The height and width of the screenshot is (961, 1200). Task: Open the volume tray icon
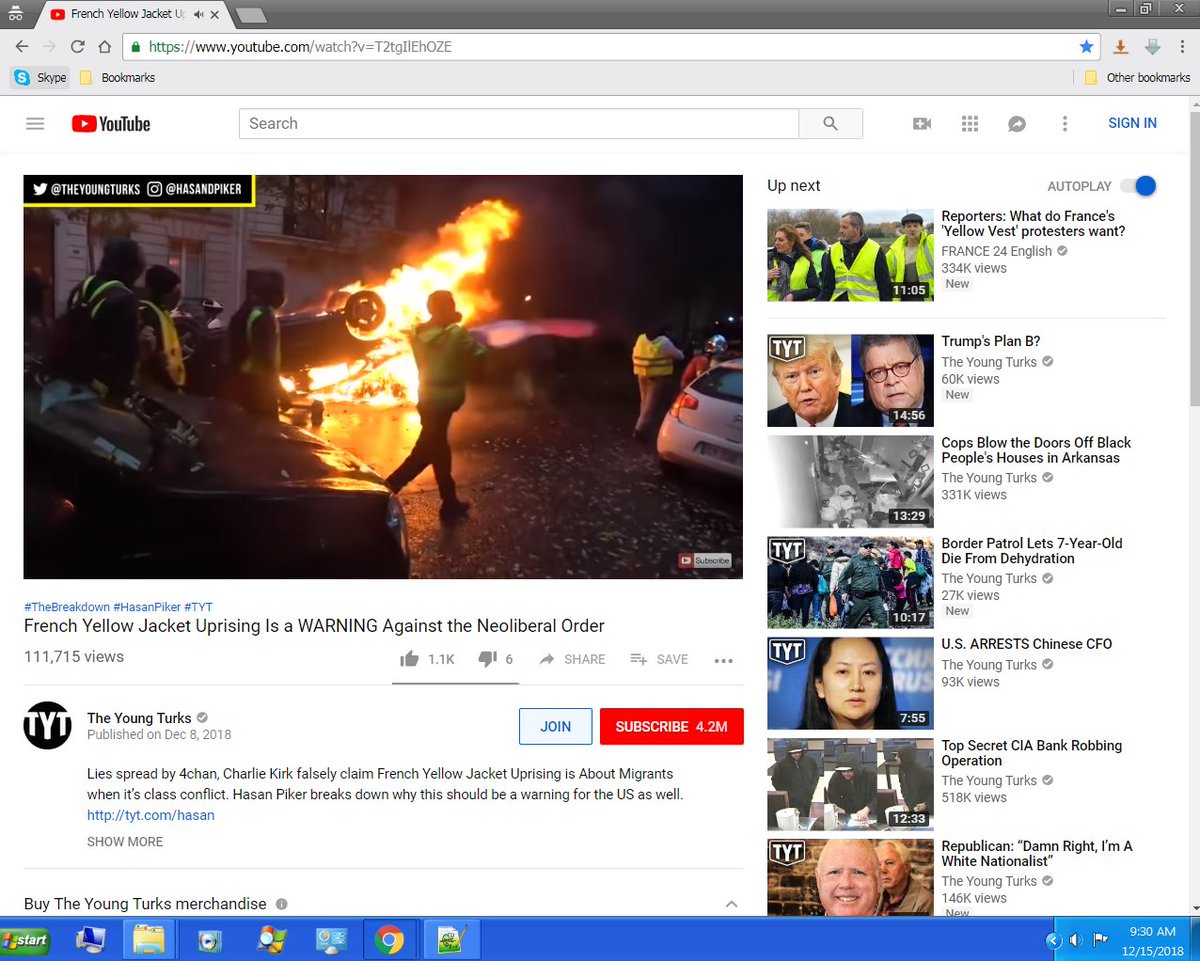pyautogui.click(x=1076, y=940)
